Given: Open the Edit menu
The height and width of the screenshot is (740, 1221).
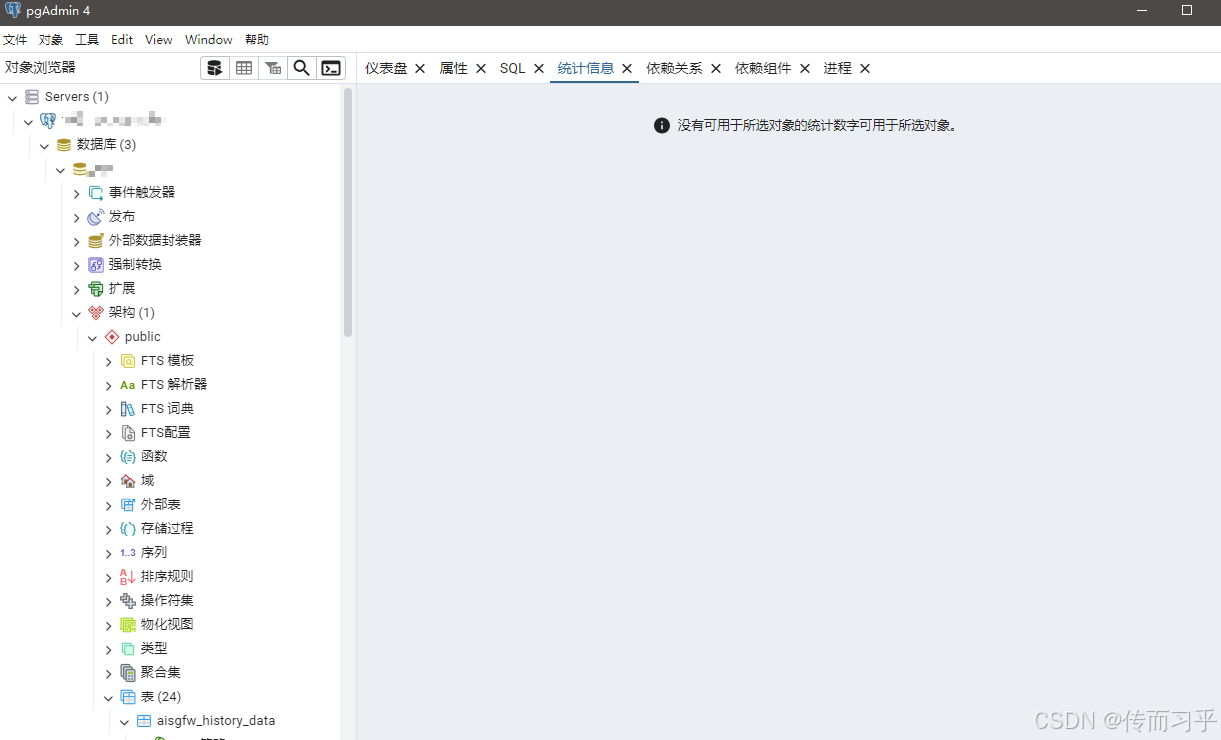Looking at the screenshot, I should pyautogui.click(x=122, y=40).
